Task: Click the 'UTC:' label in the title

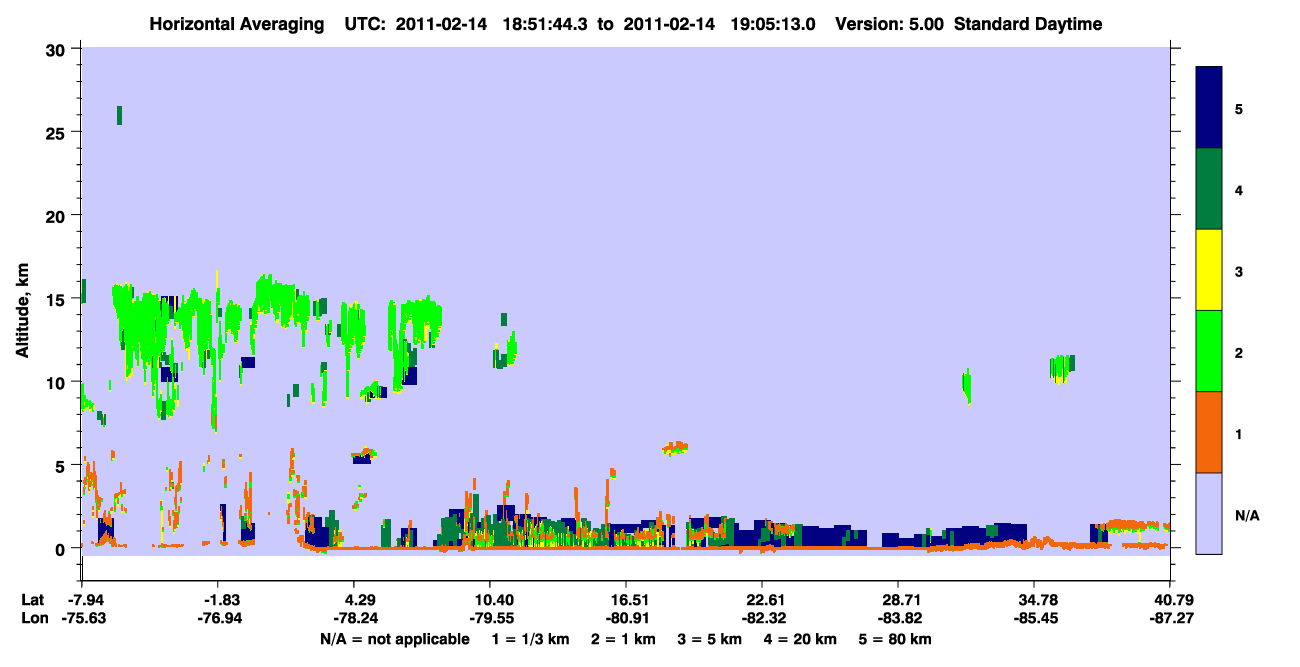Action: 364,24
